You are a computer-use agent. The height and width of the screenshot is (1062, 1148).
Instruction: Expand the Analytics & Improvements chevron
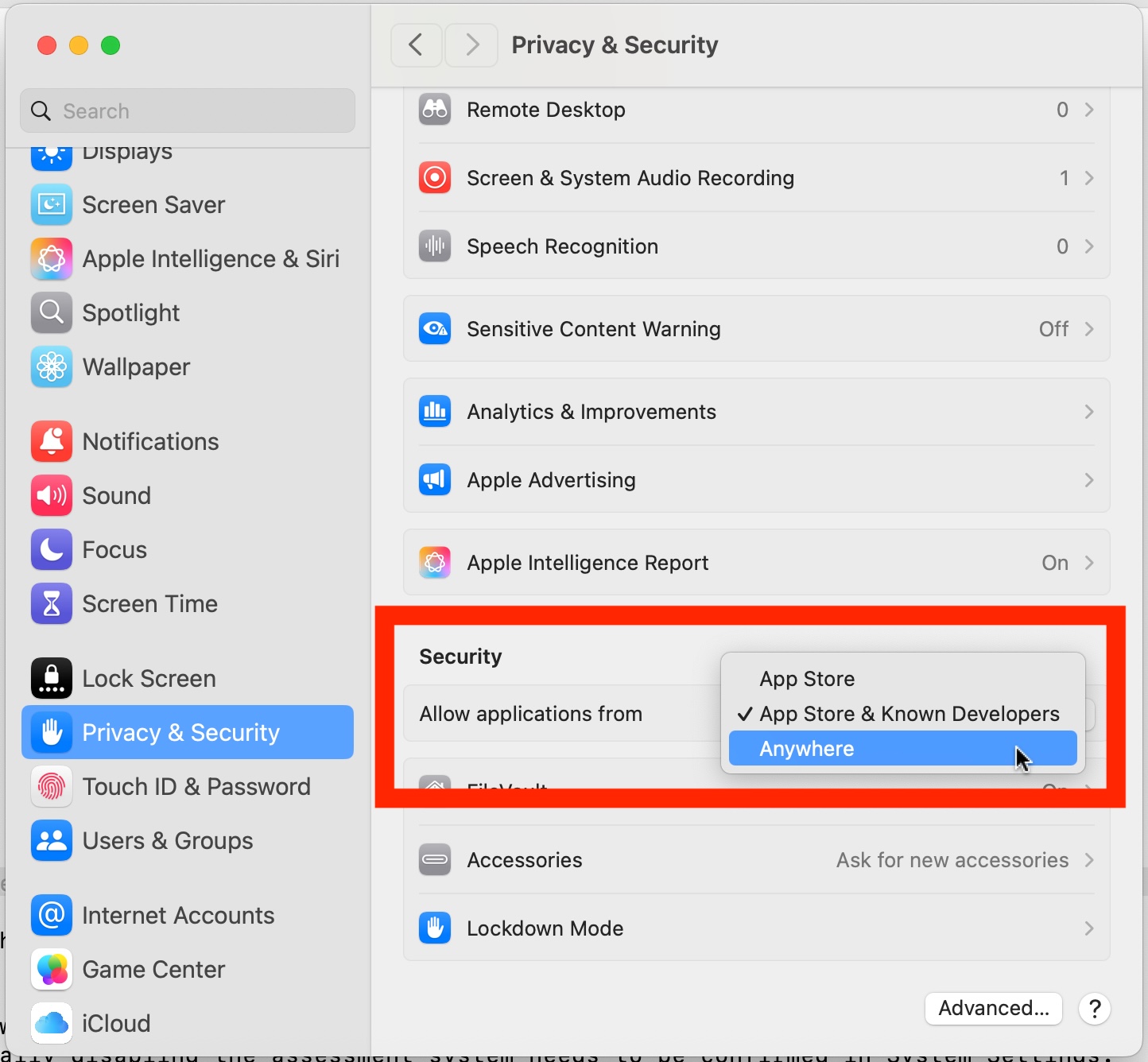(1089, 412)
